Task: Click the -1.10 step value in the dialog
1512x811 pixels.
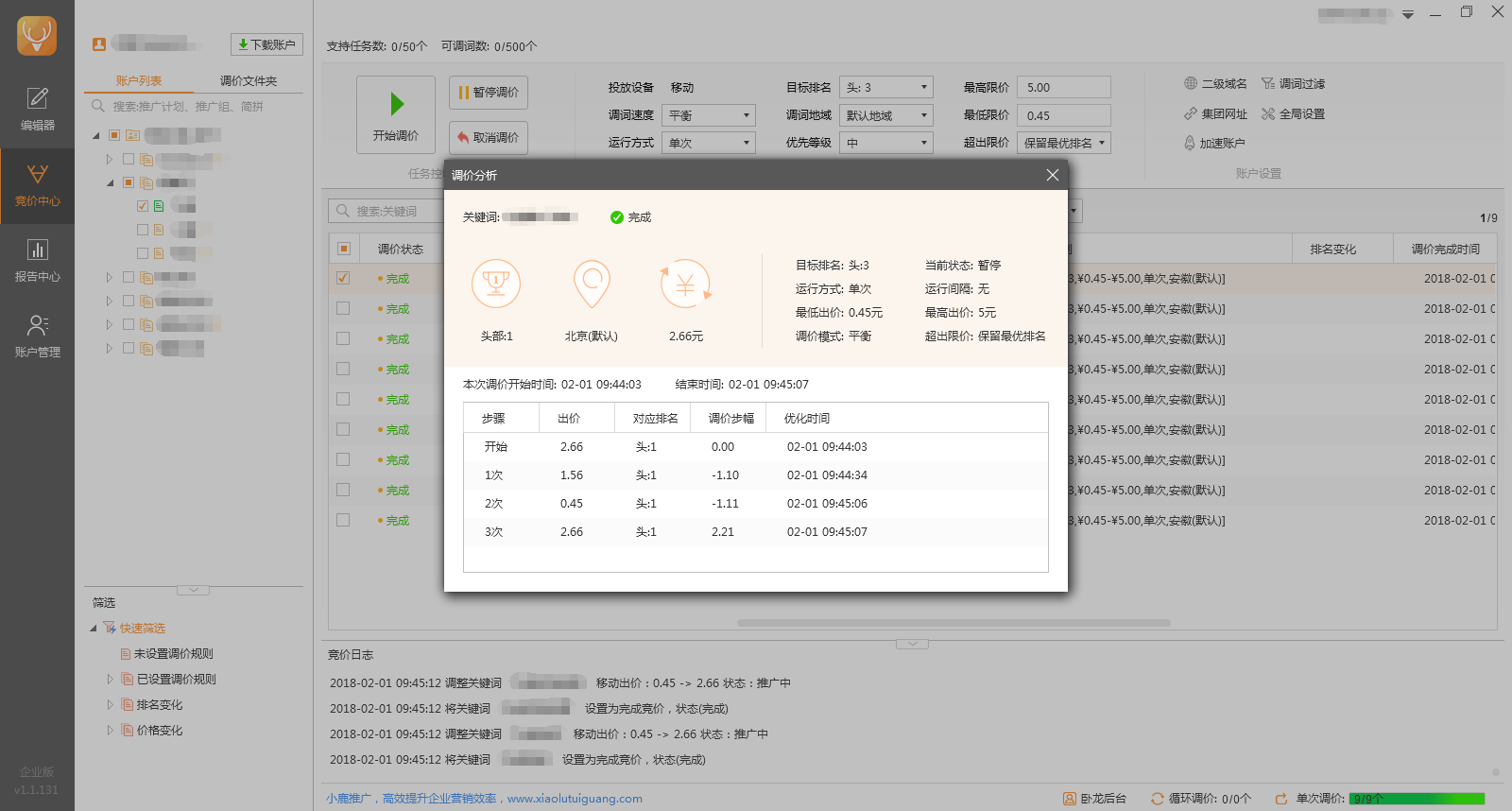Action: click(726, 475)
